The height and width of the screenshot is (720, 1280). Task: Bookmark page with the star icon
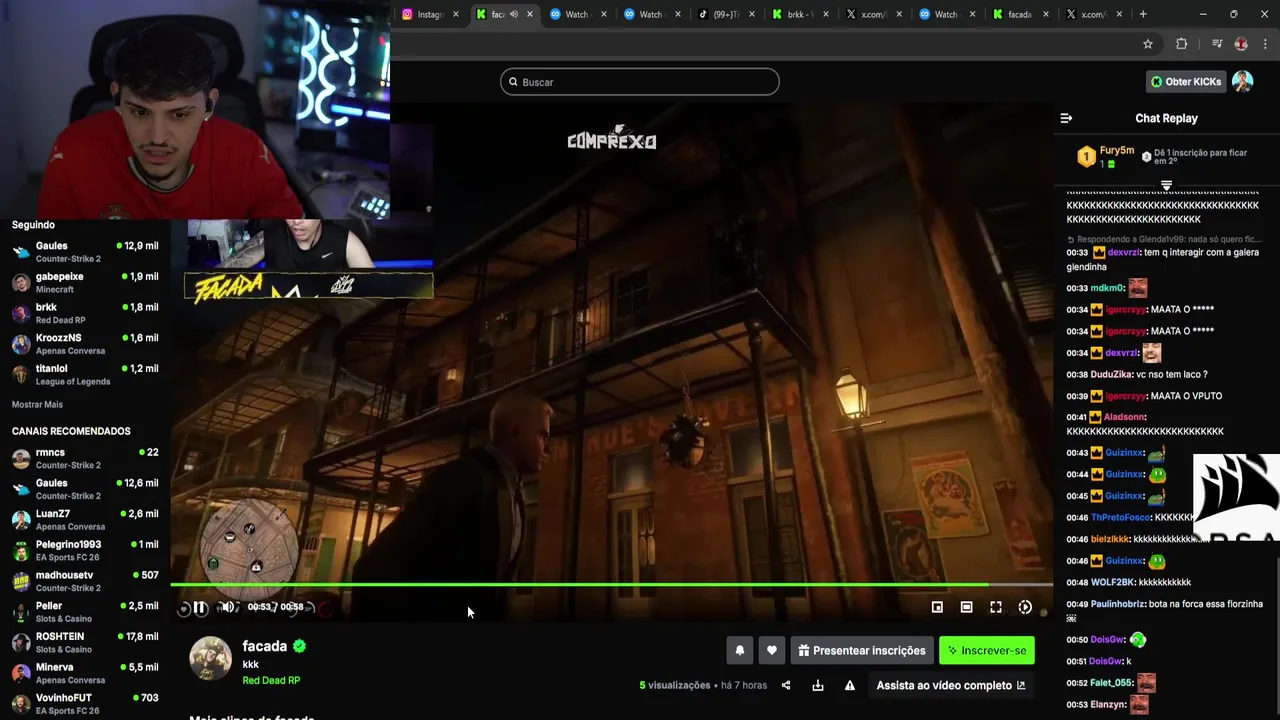[1148, 44]
